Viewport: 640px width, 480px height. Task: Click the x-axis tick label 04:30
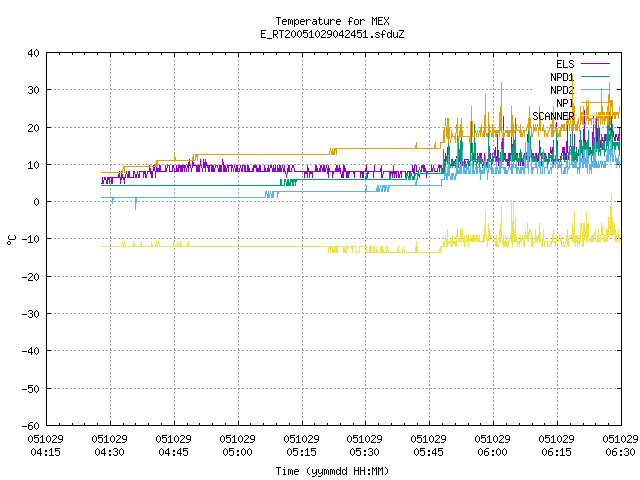[x=109, y=452]
